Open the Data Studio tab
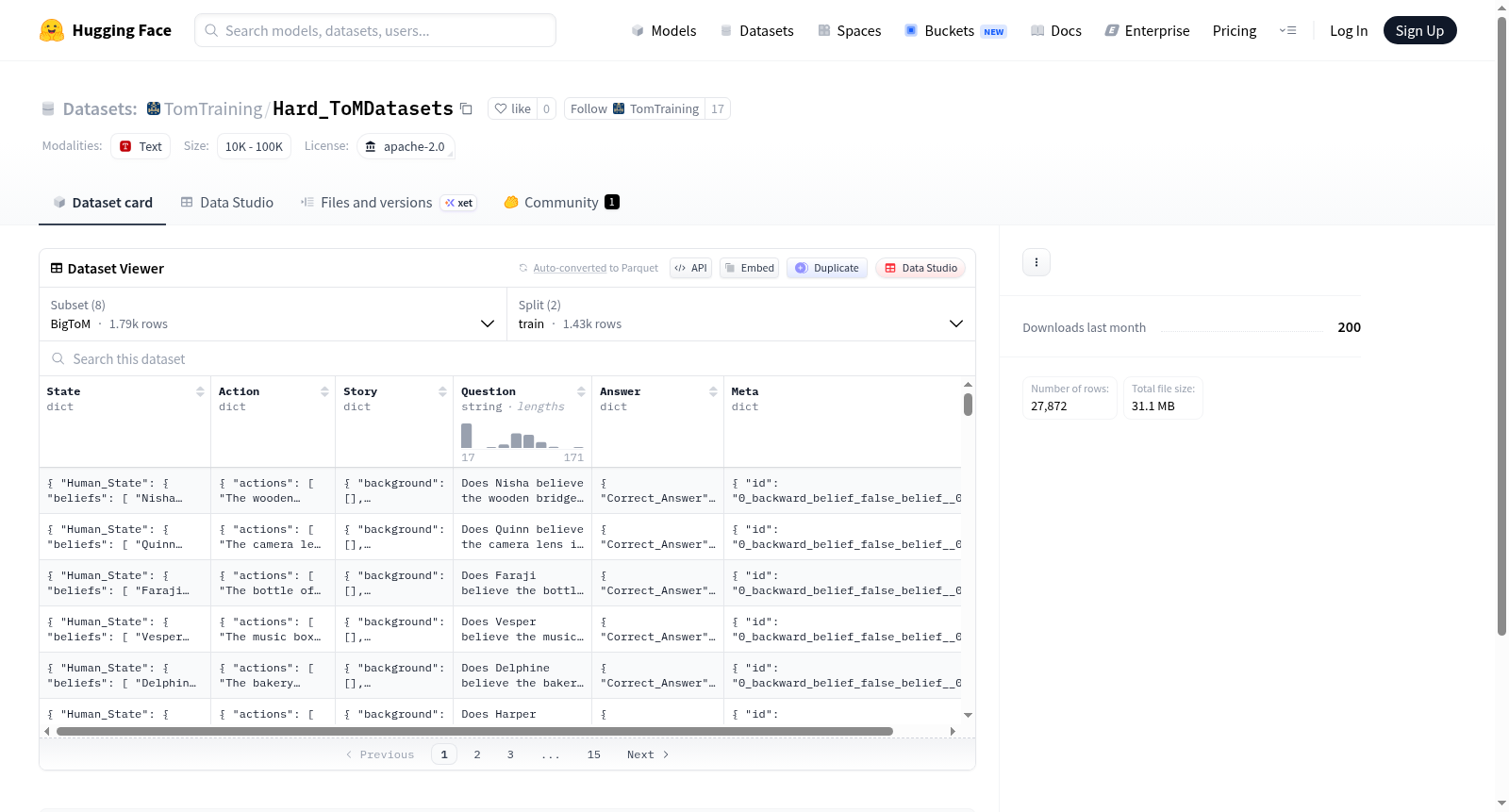This screenshot has width=1509, height=812. click(x=227, y=202)
